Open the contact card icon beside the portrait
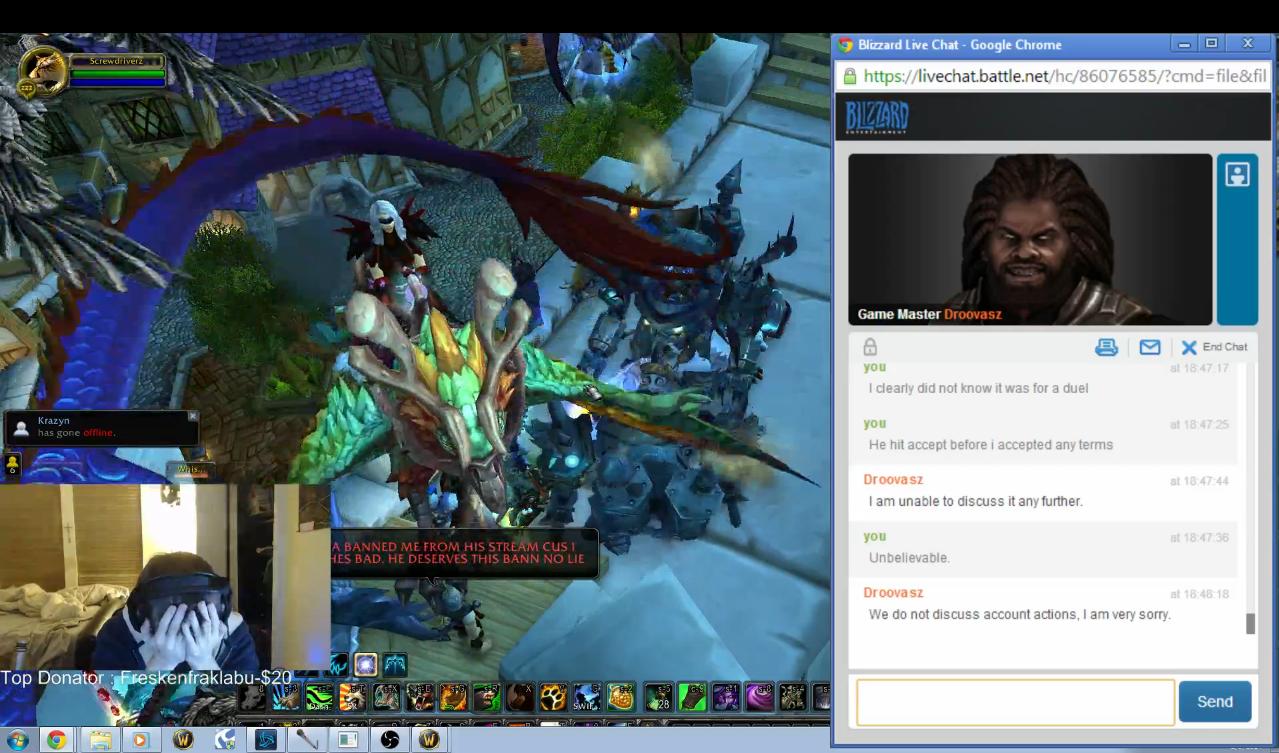Viewport: 1279px width, 753px height. click(1237, 174)
